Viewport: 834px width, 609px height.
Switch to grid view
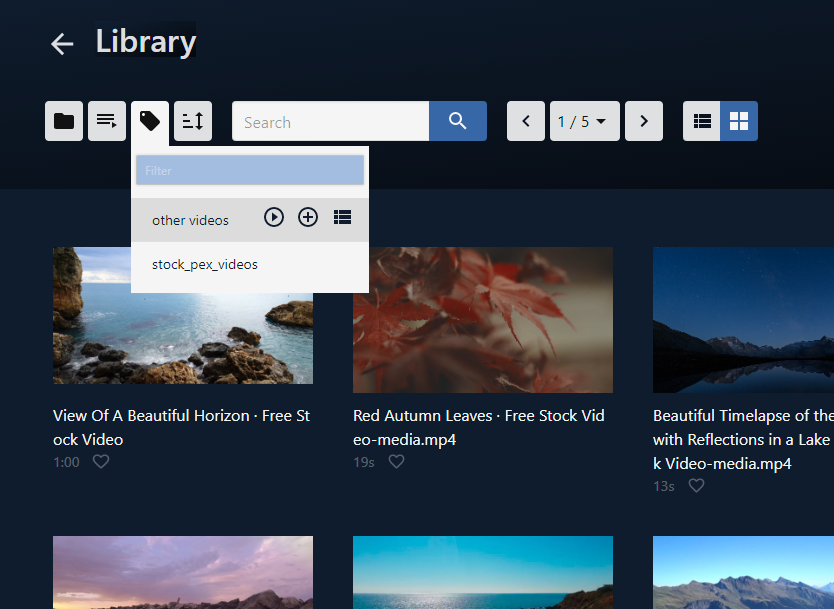pos(739,121)
